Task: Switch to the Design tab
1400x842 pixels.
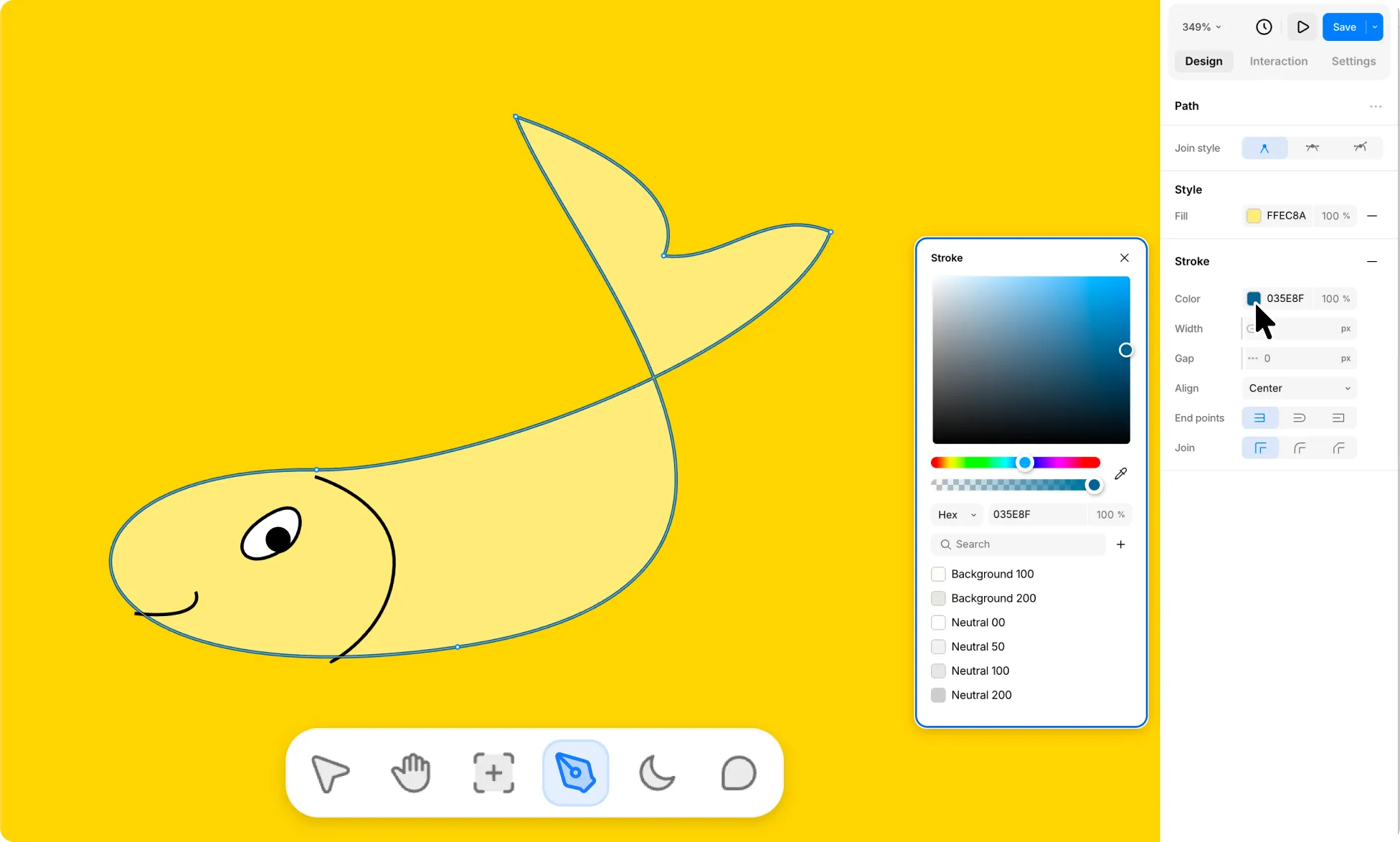Action: click(x=1203, y=61)
